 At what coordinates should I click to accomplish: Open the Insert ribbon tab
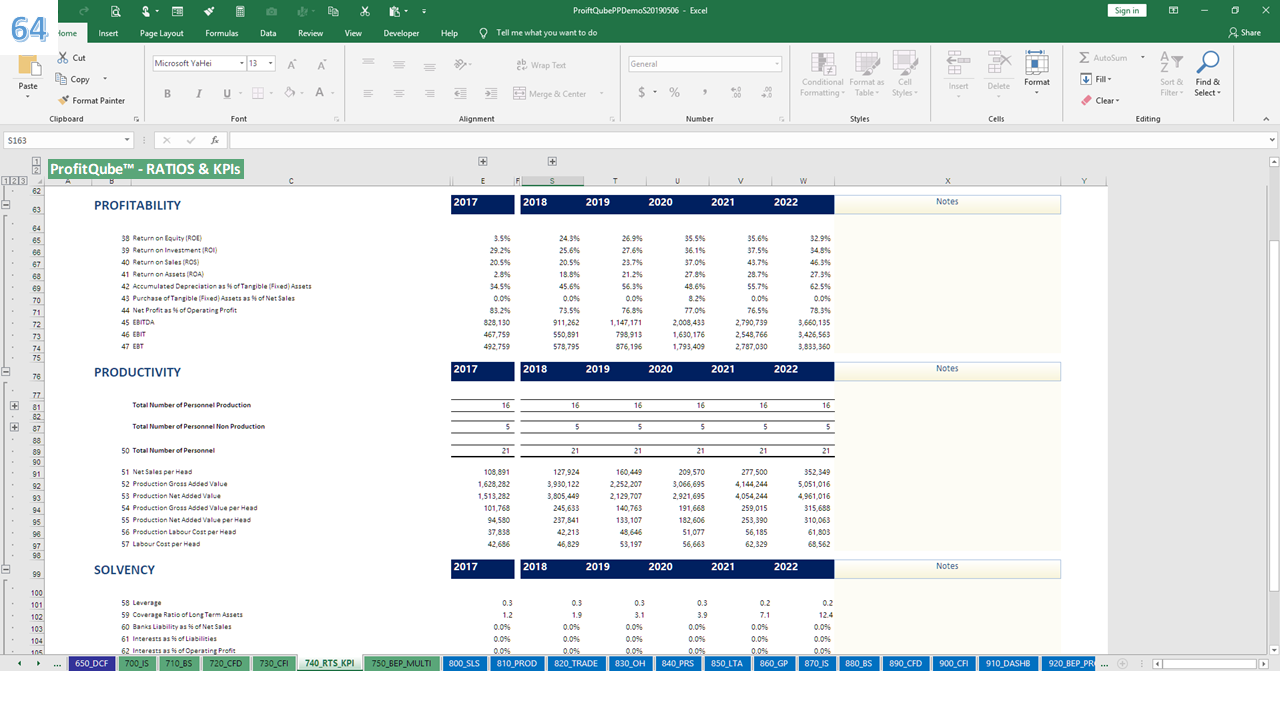pyautogui.click(x=108, y=33)
